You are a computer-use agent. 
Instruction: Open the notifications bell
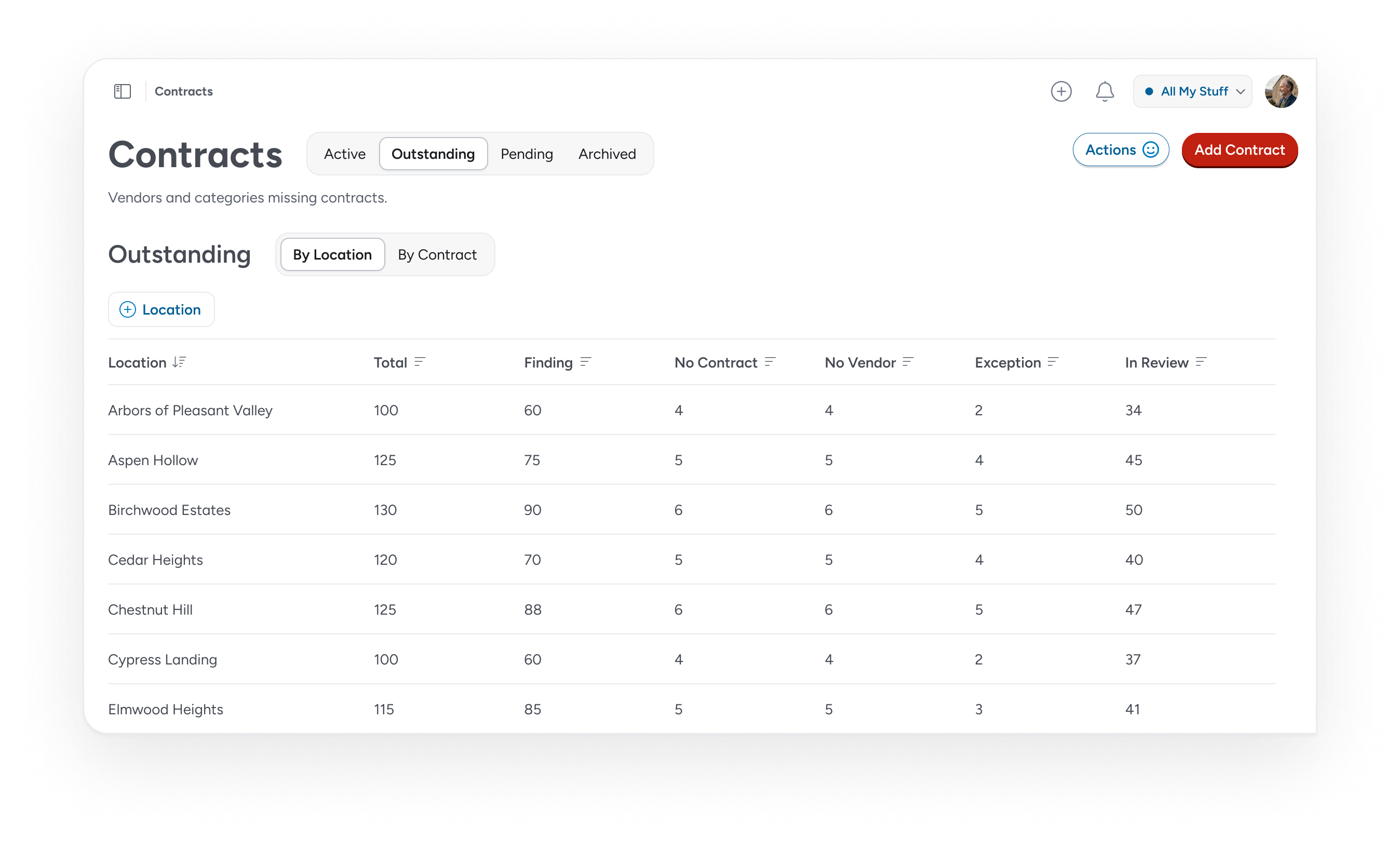tap(1105, 91)
